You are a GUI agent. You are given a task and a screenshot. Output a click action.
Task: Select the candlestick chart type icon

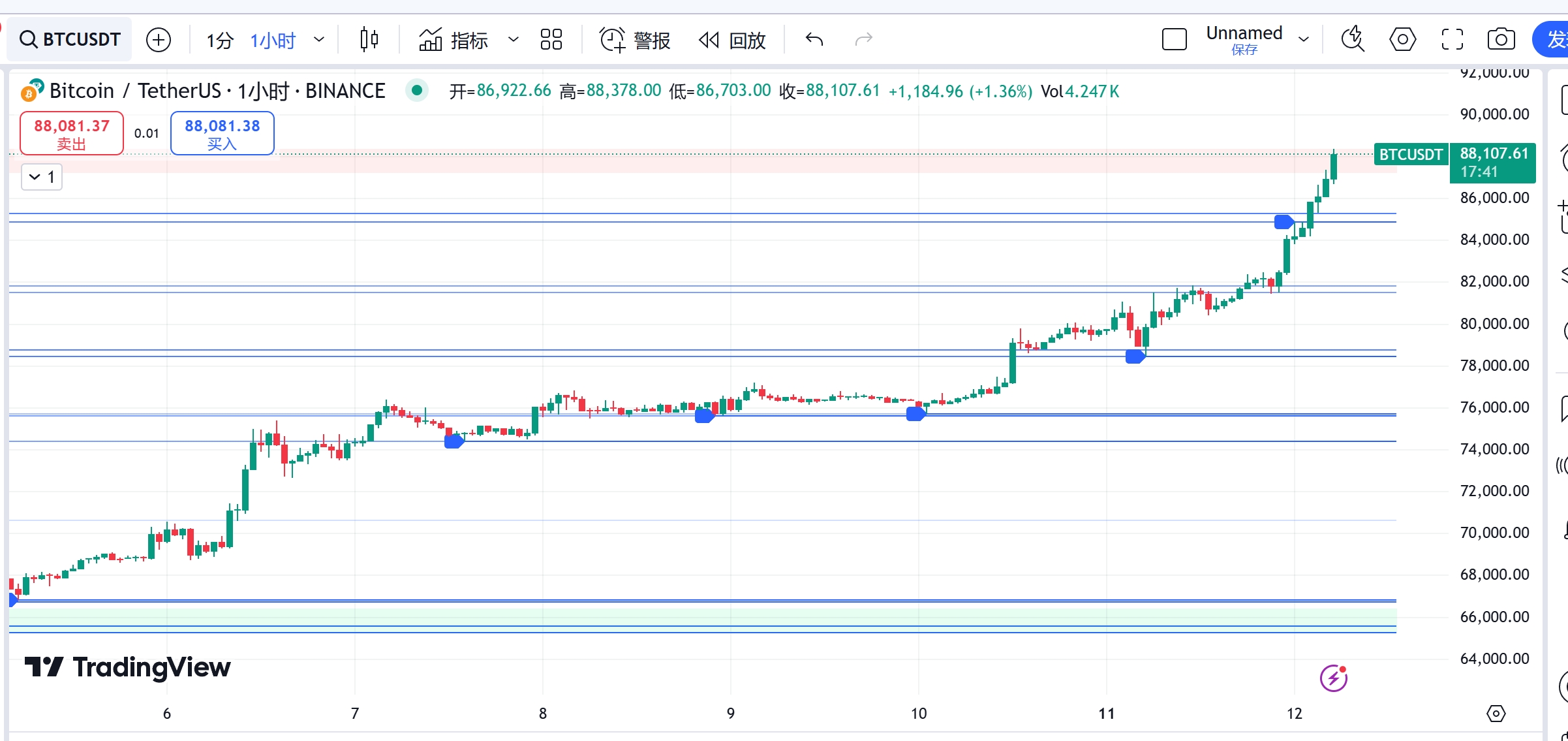coord(369,40)
